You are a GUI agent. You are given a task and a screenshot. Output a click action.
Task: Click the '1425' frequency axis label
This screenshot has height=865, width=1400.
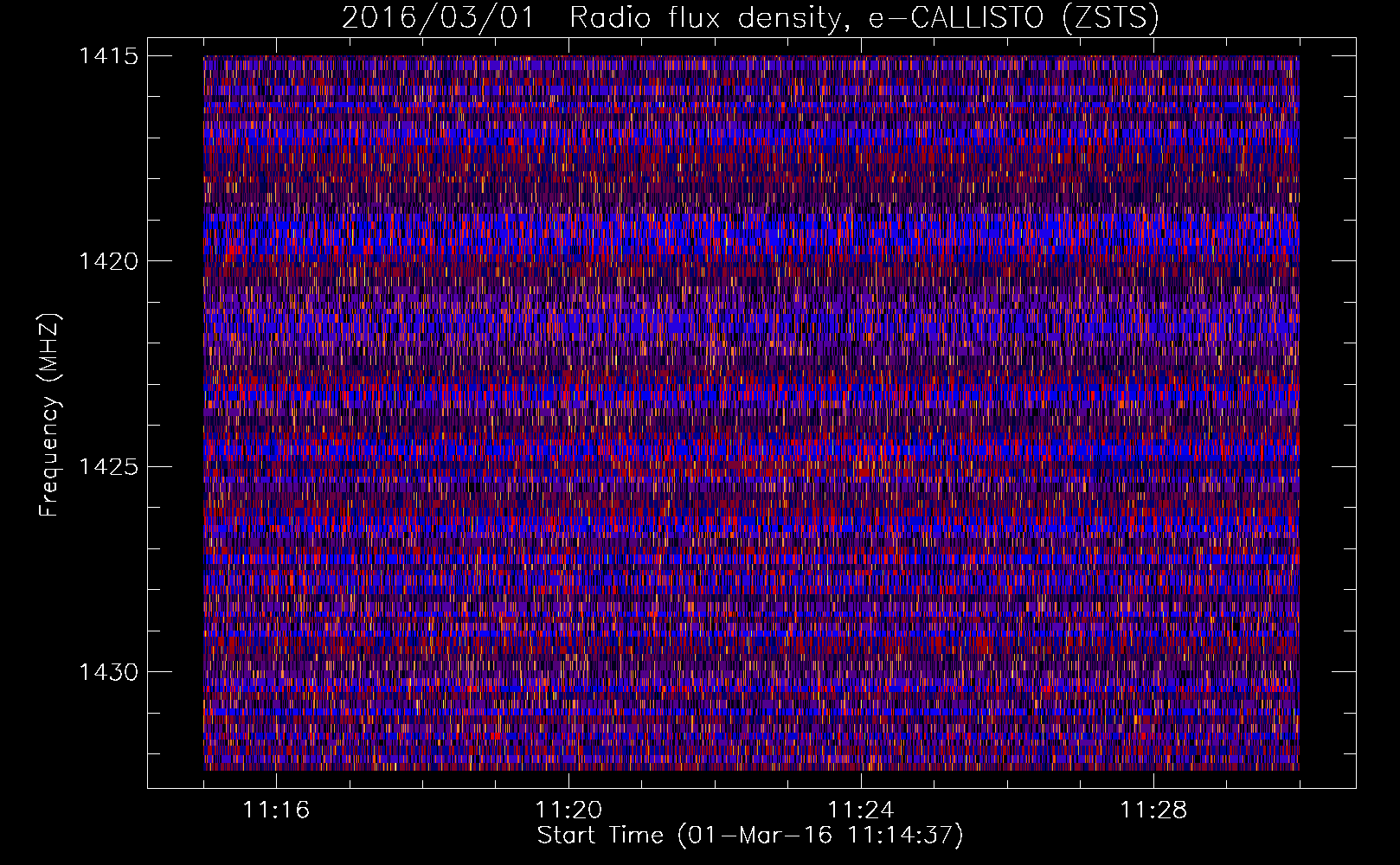108,467
